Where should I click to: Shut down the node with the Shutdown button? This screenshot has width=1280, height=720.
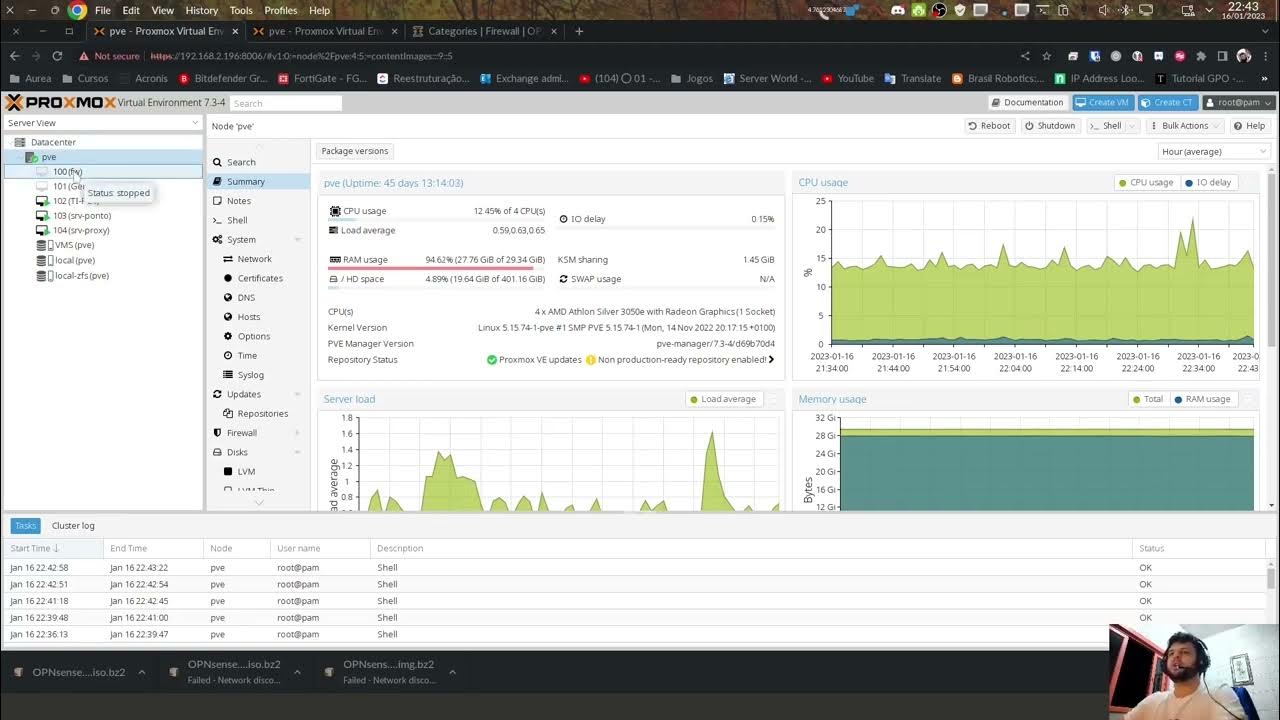click(1050, 126)
